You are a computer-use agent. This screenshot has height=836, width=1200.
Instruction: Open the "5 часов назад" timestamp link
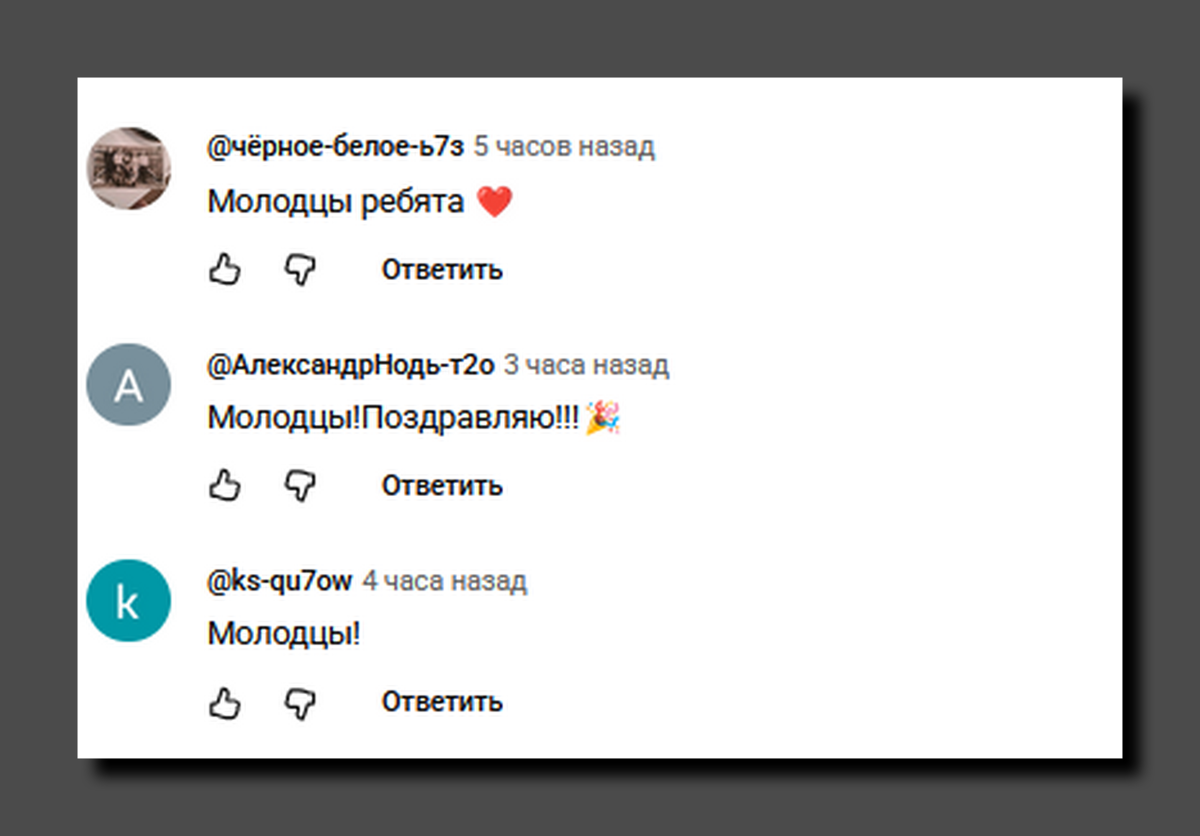[x=564, y=147]
